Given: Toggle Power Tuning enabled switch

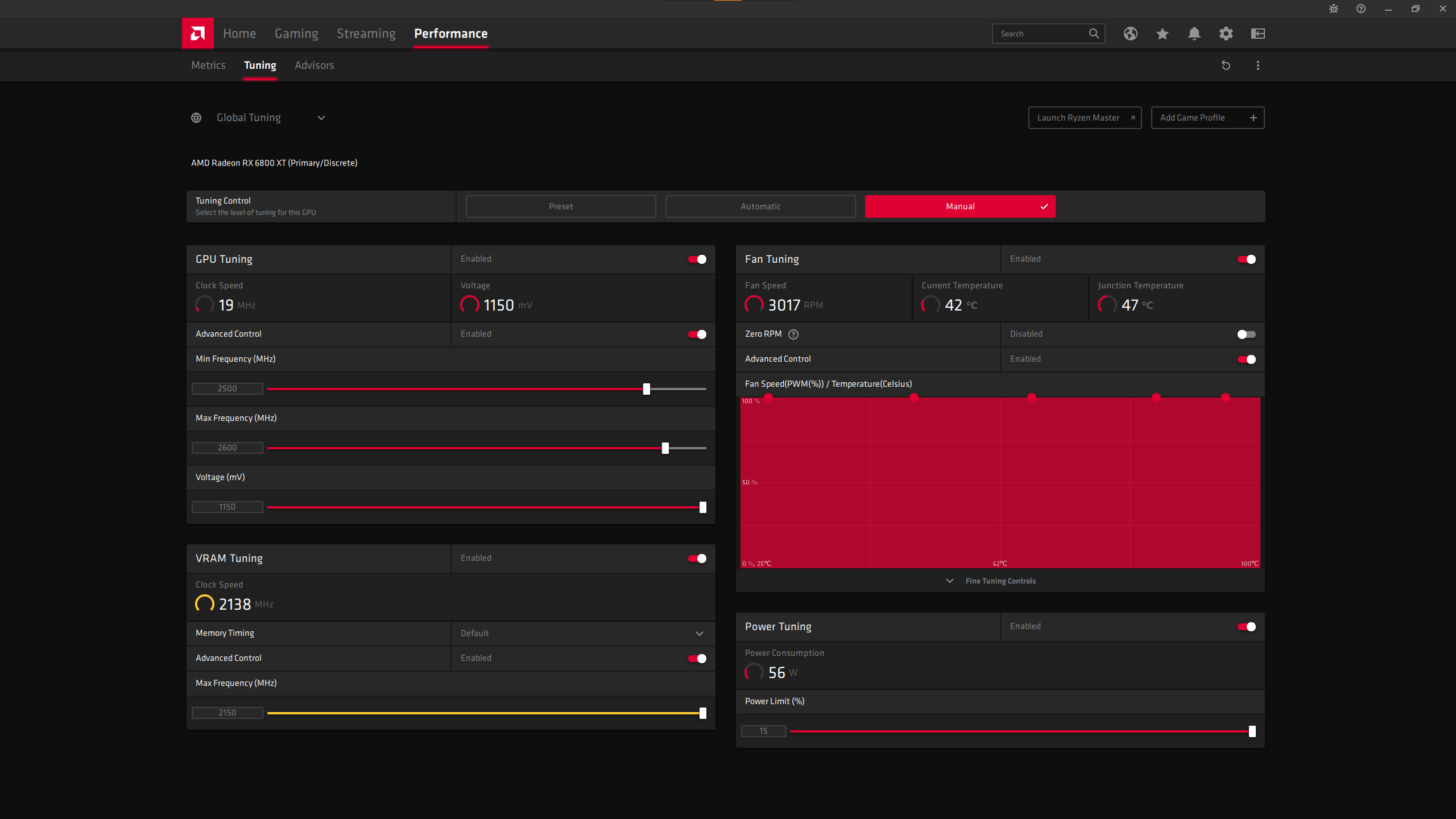Looking at the screenshot, I should coord(1247,627).
